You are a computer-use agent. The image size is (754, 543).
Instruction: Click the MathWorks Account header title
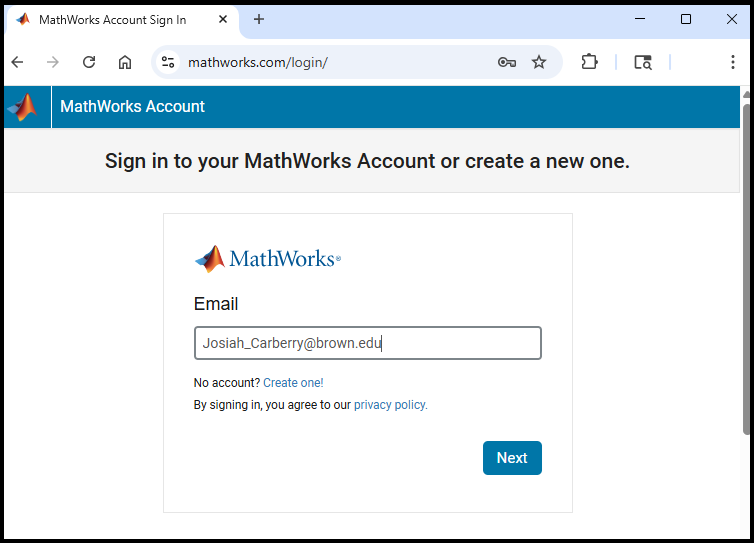132,106
